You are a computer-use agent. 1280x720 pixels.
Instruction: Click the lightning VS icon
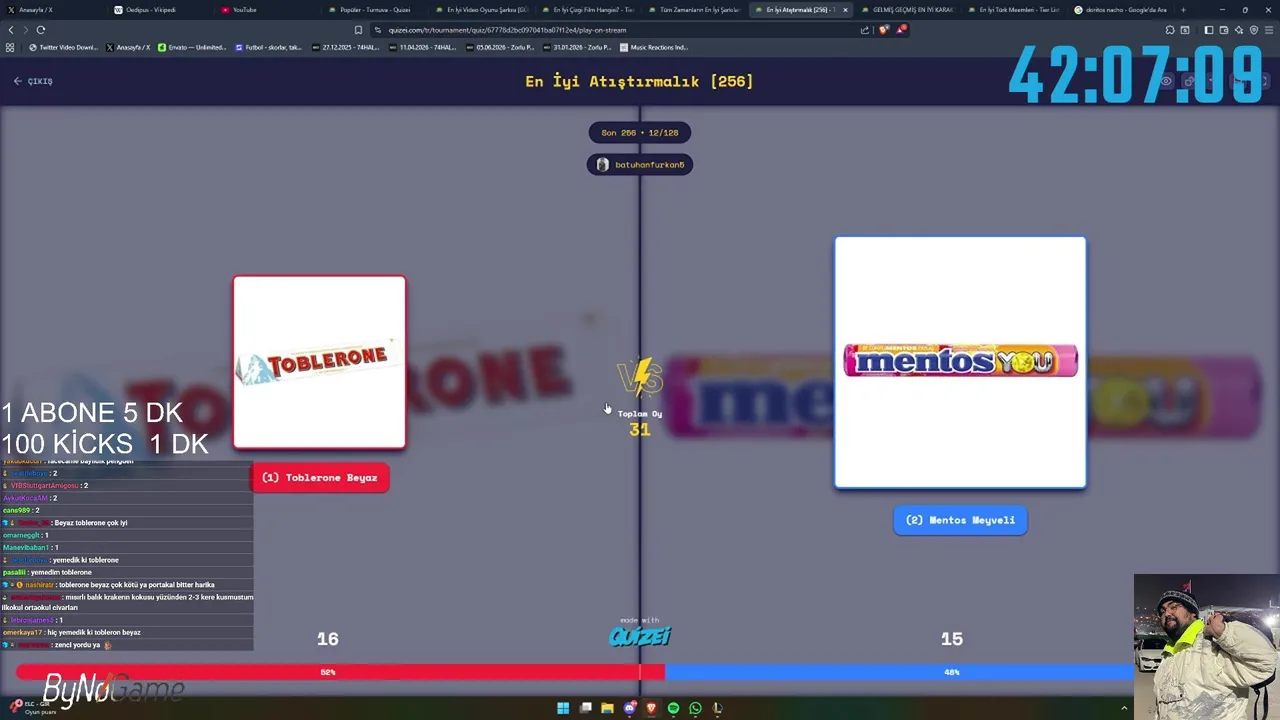tap(640, 378)
